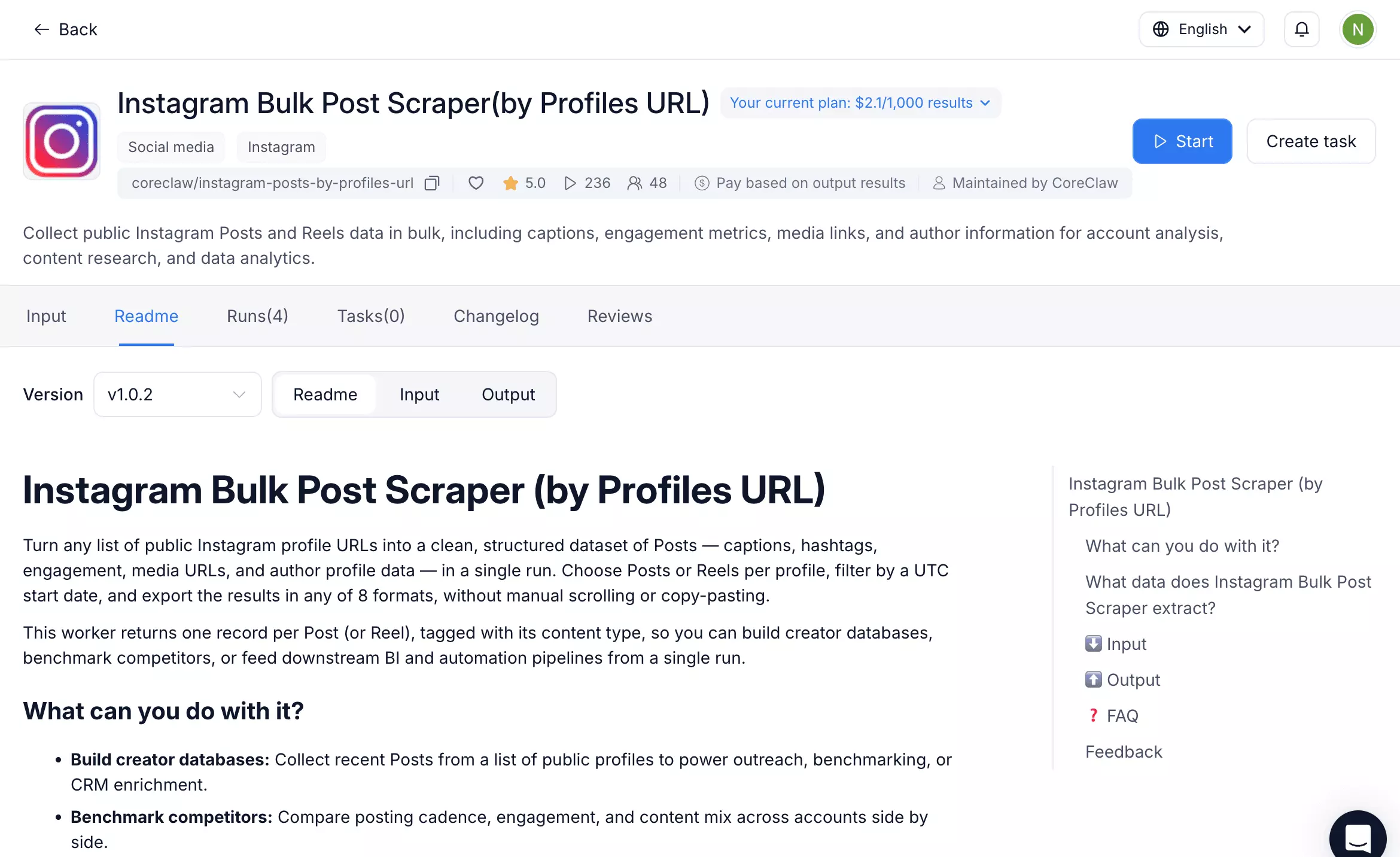View the Changelog tab
Viewport: 1400px width, 857px height.
point(497,316)
